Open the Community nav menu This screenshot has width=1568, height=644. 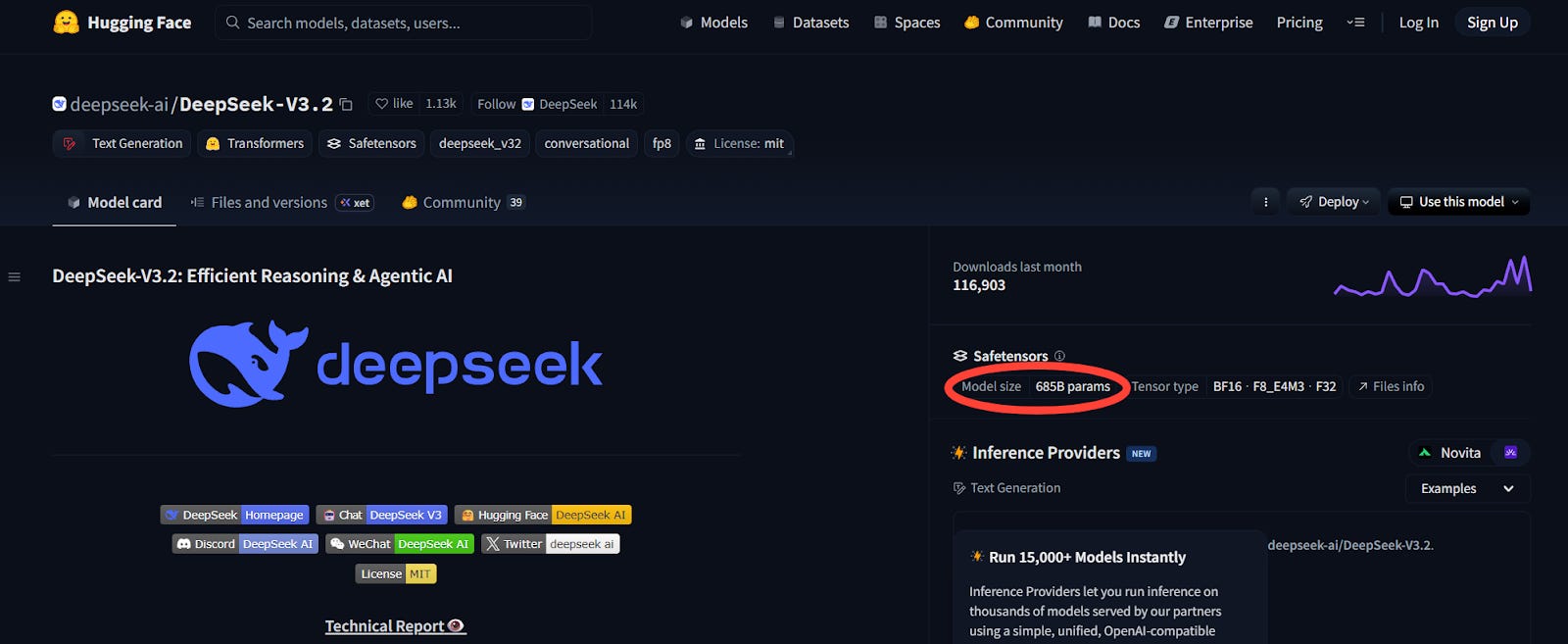(x=1013, y=23)
